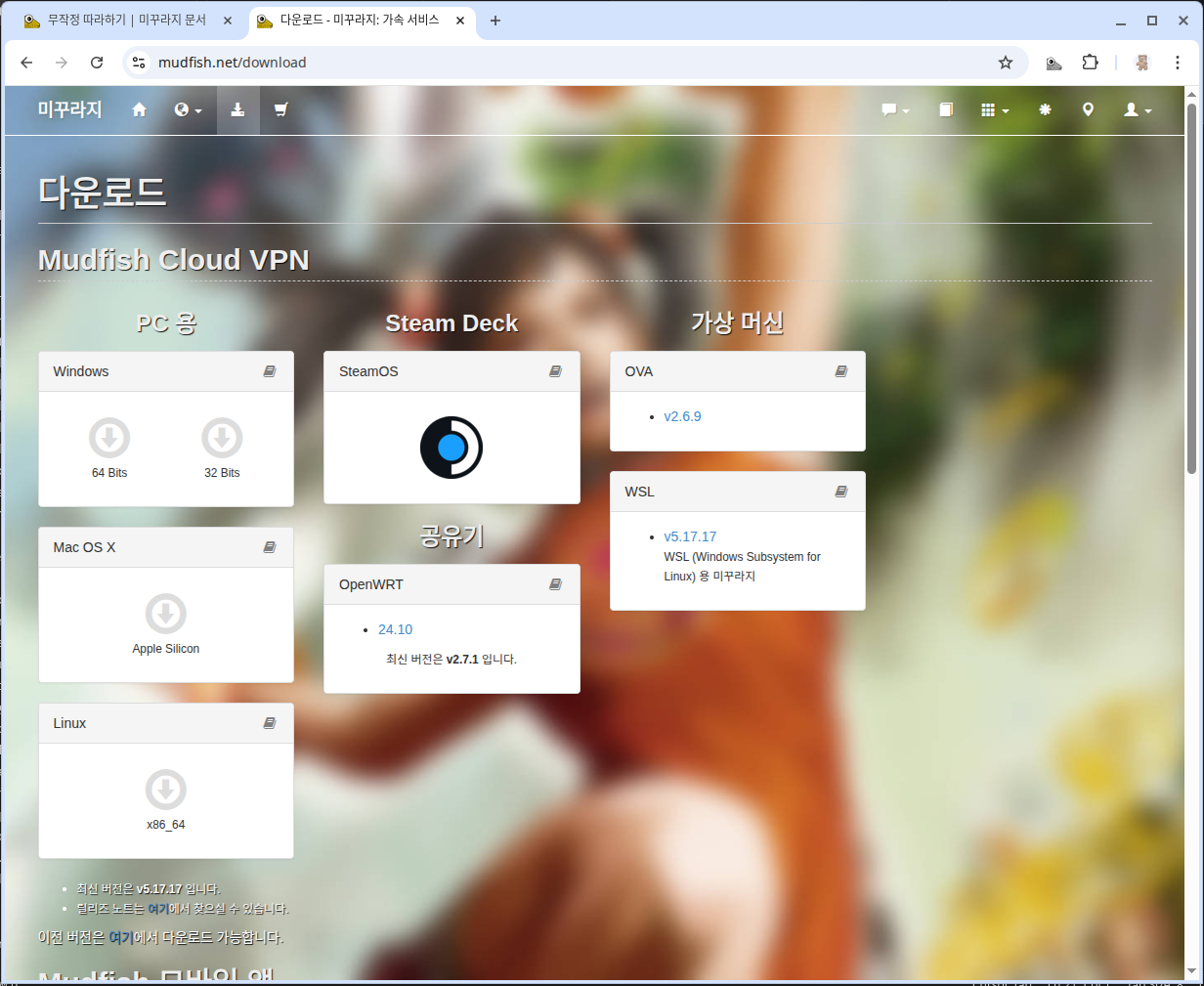Image resolution: width=1204 pixels, height=986 pixels.
Task: Open the user account dropdown
Action: [x=1138, y=109]
